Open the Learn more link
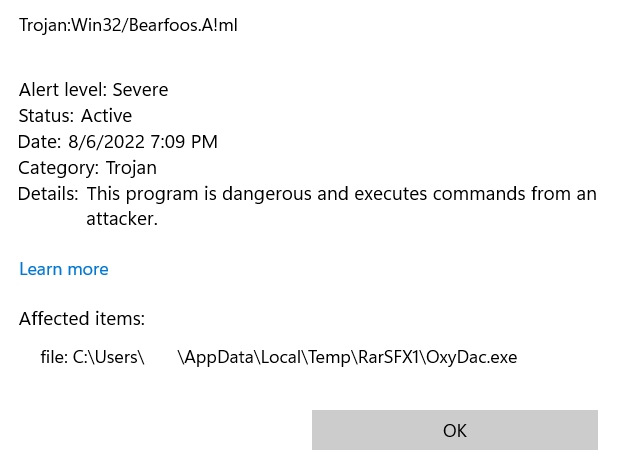Viewport: 625px width, 465px height. click(63, 269)
